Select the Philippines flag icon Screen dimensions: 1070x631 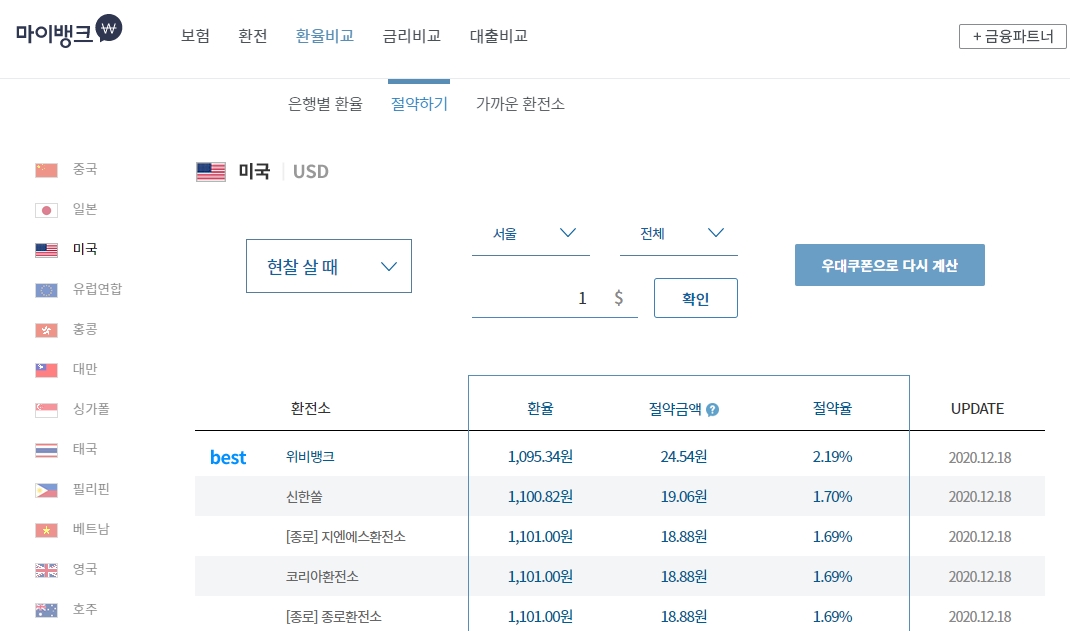tap(46, 490)
